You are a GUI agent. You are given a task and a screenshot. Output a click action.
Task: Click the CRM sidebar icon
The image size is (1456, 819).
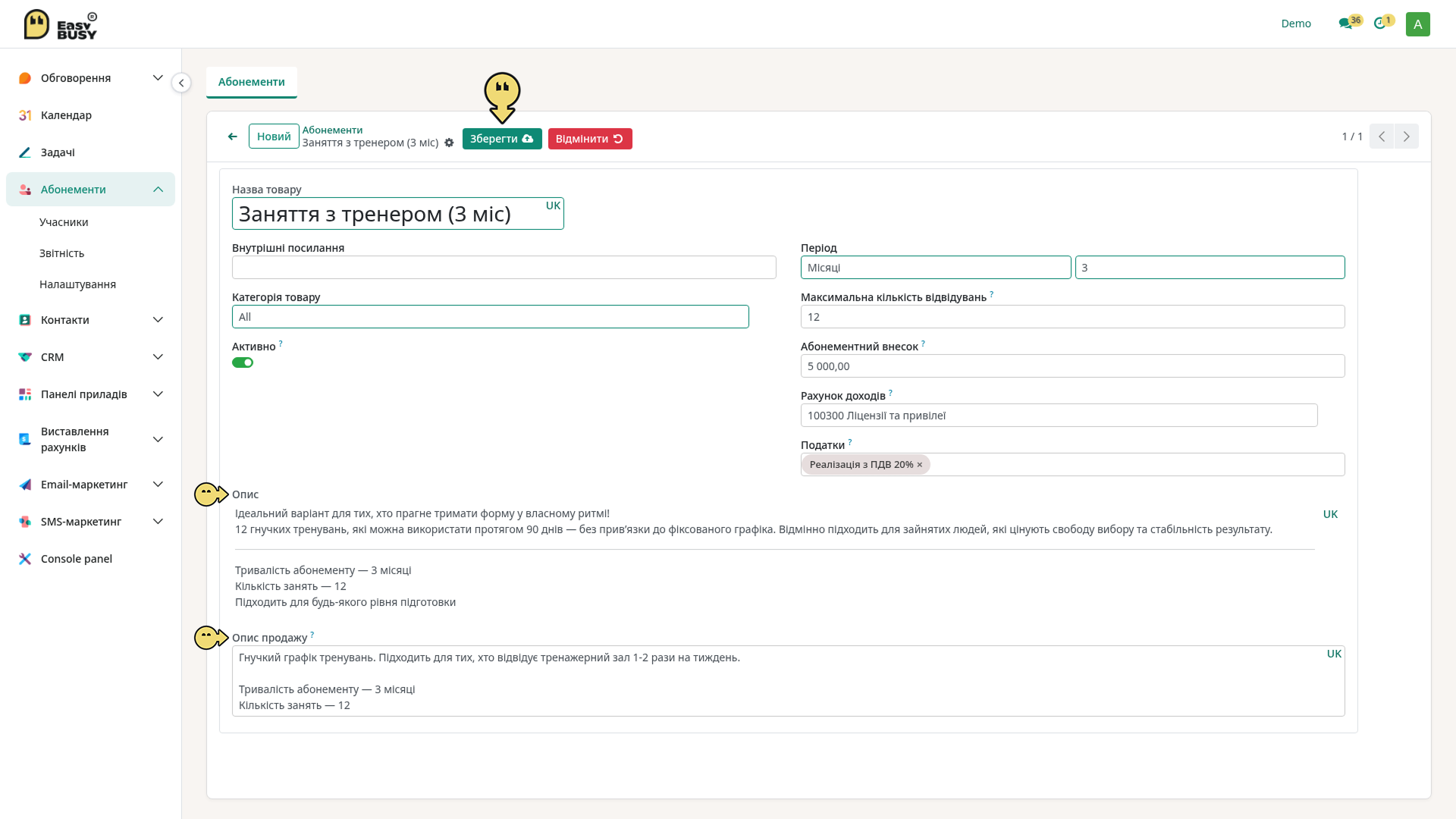point(25,357)
